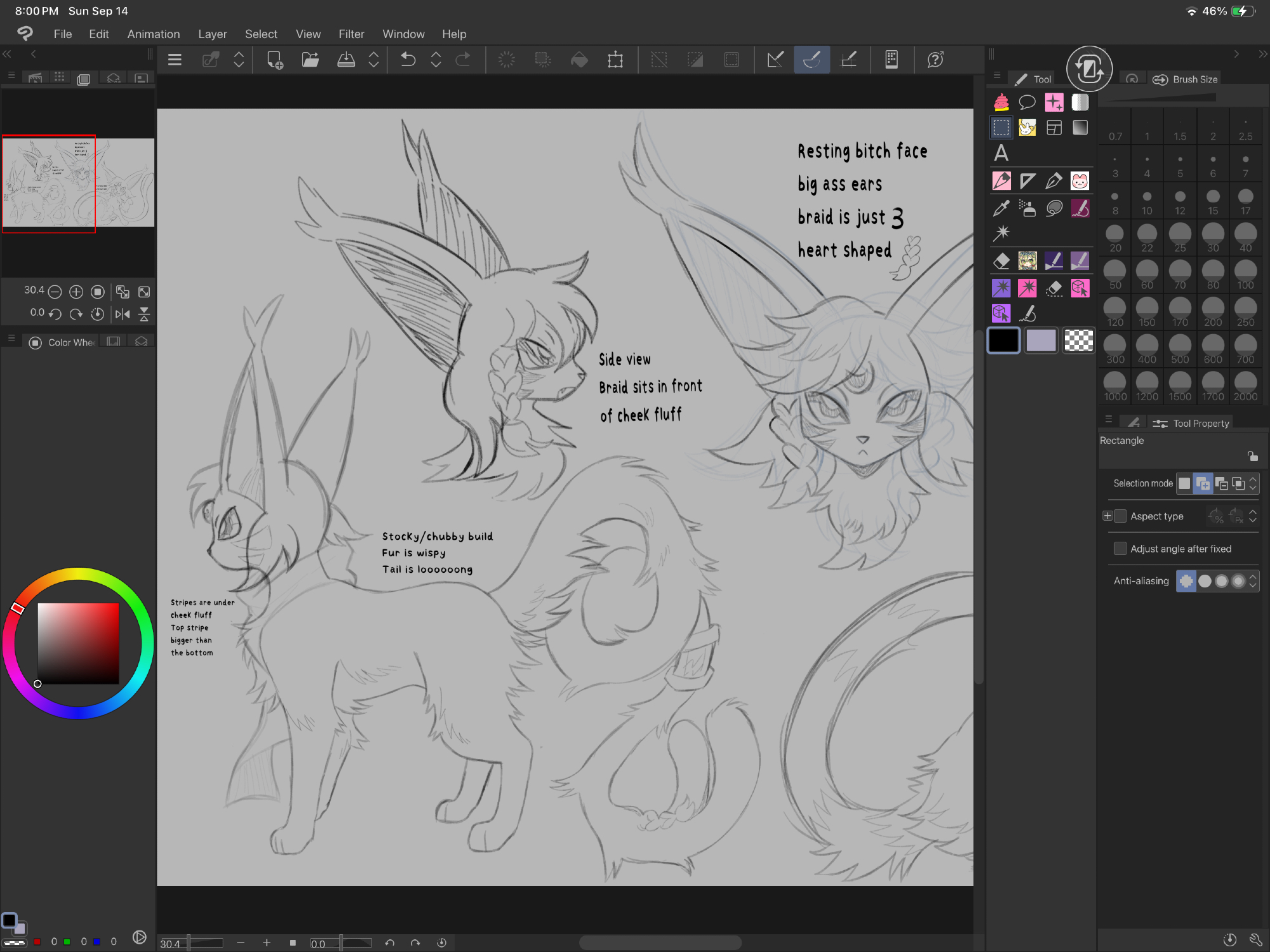The height and width of the screenshot is (952, 1270).
Task: Select brush size 100 preset
Action: [1245, 273]
